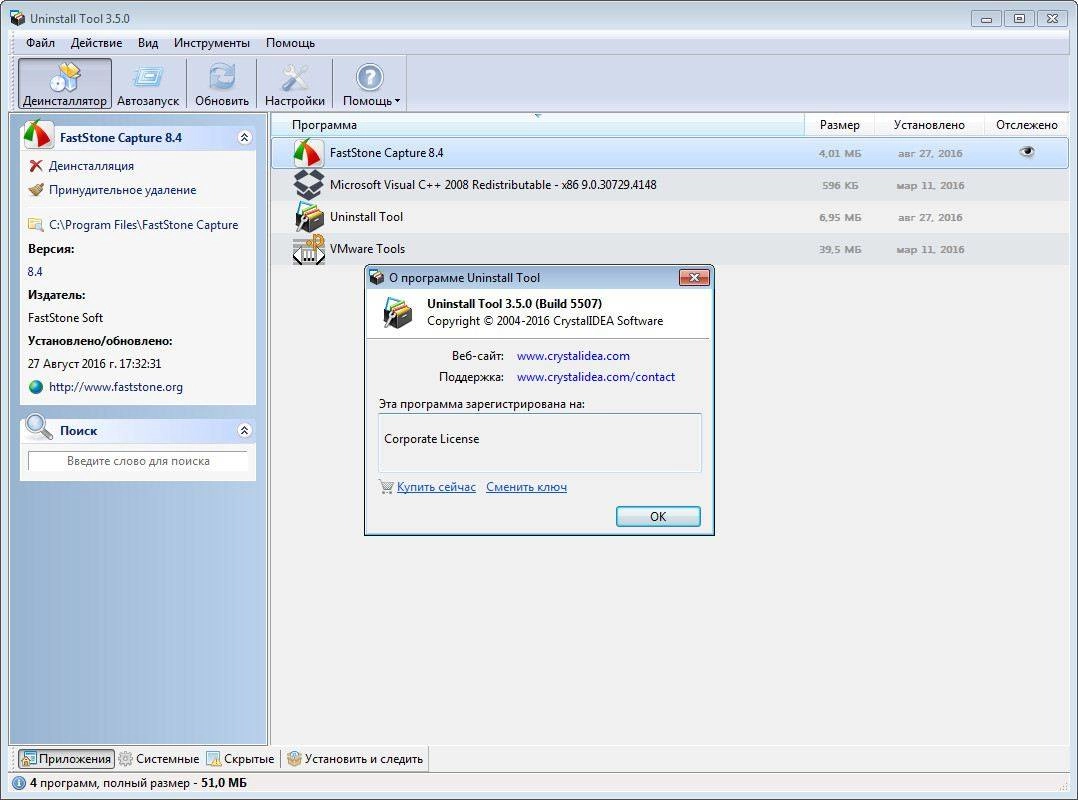Viewport: 1078px width, 800px height.
Task: Open the Инструменты menu
Action: pyautogui.click(x=212, y=43)
